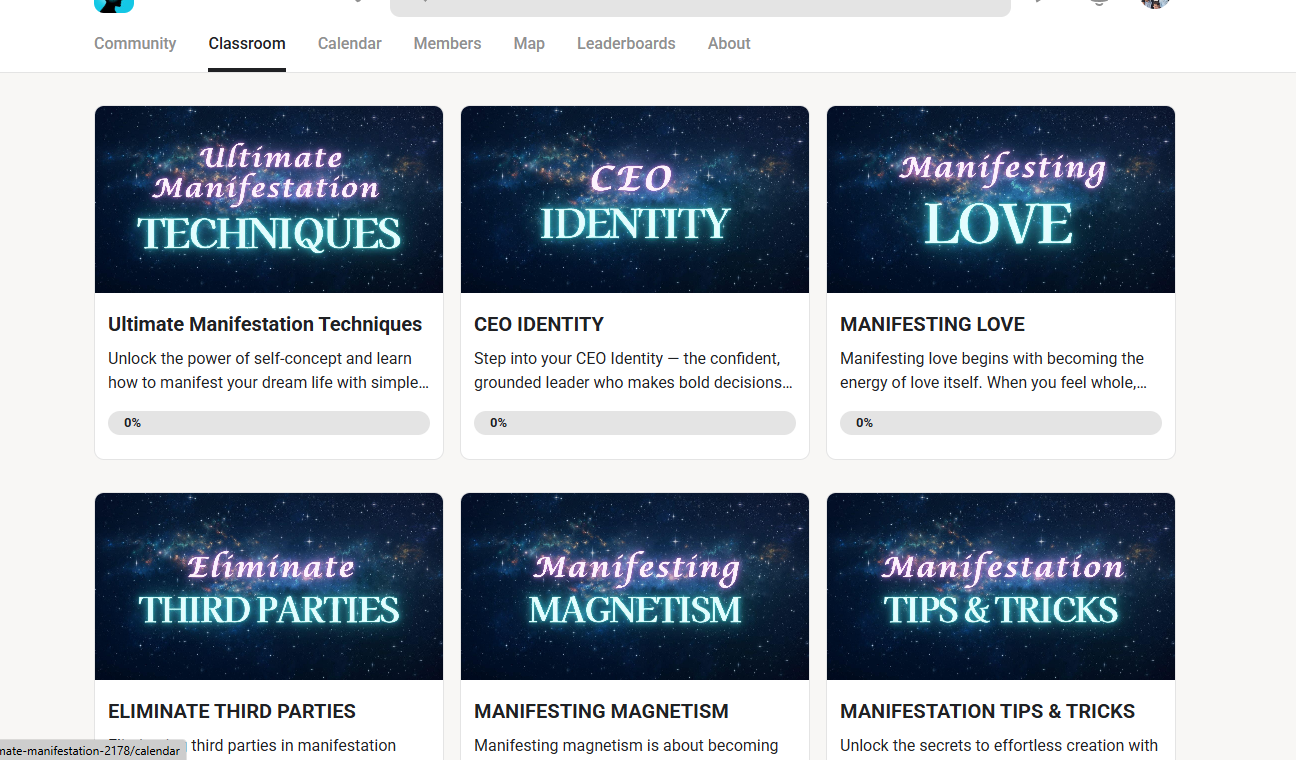Image resolution: width=1296 pixels, height=760 pixels.
Task: Open the CEO Identity course banner
Action: [635, 199]
